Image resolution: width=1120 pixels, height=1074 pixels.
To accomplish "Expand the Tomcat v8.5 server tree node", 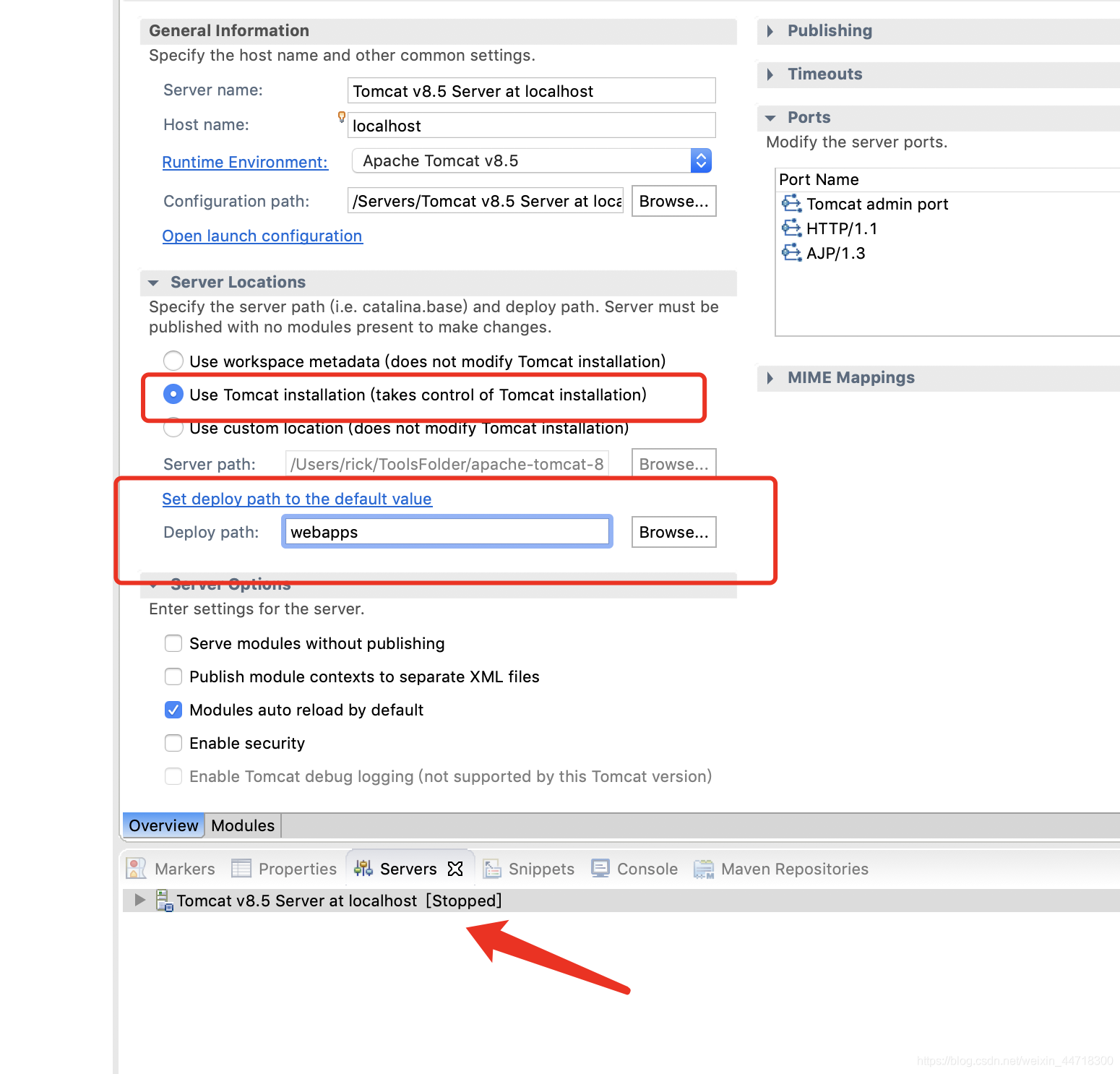I will coord(140,900).
